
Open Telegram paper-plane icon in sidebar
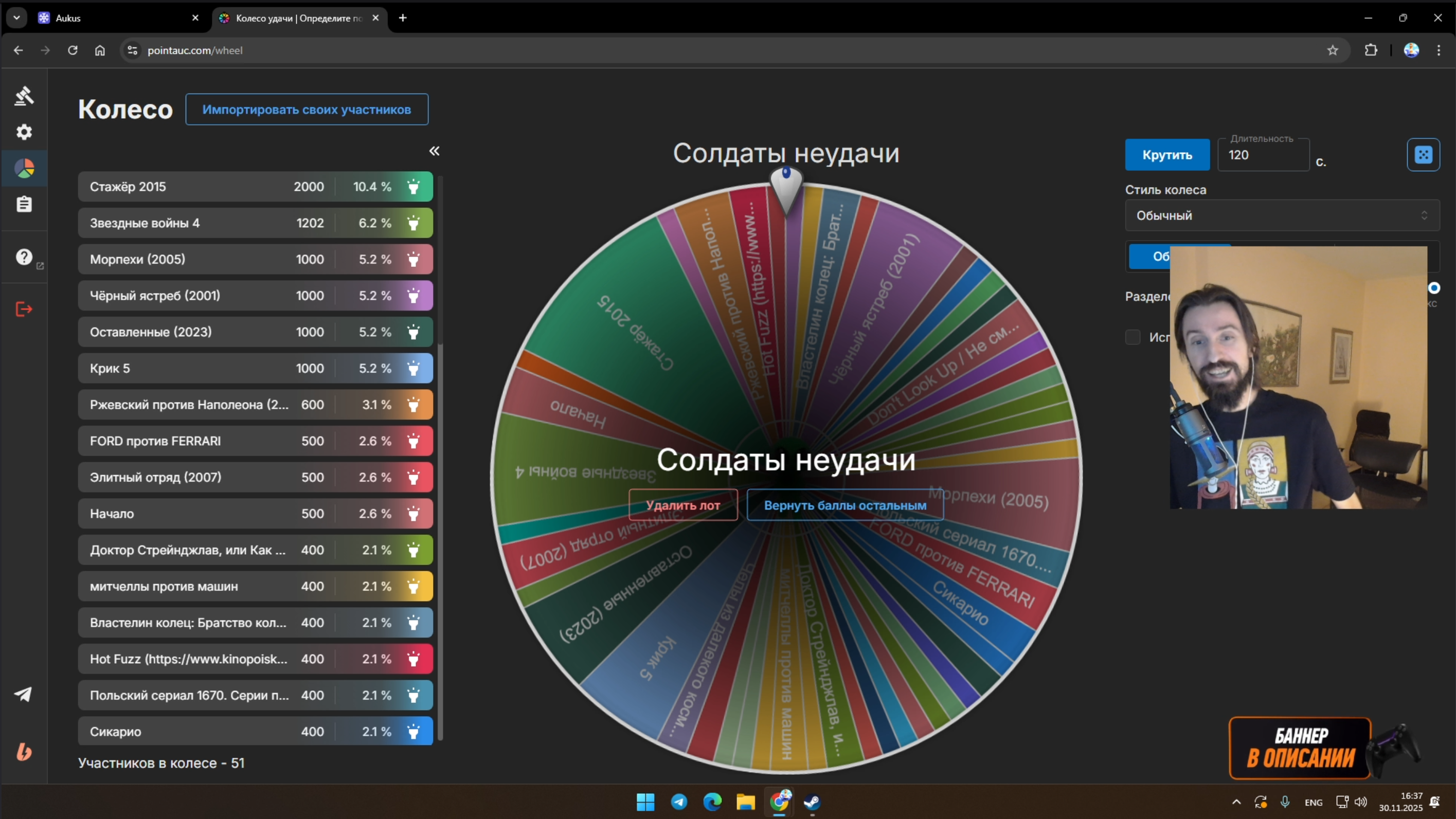pos(24,694)
